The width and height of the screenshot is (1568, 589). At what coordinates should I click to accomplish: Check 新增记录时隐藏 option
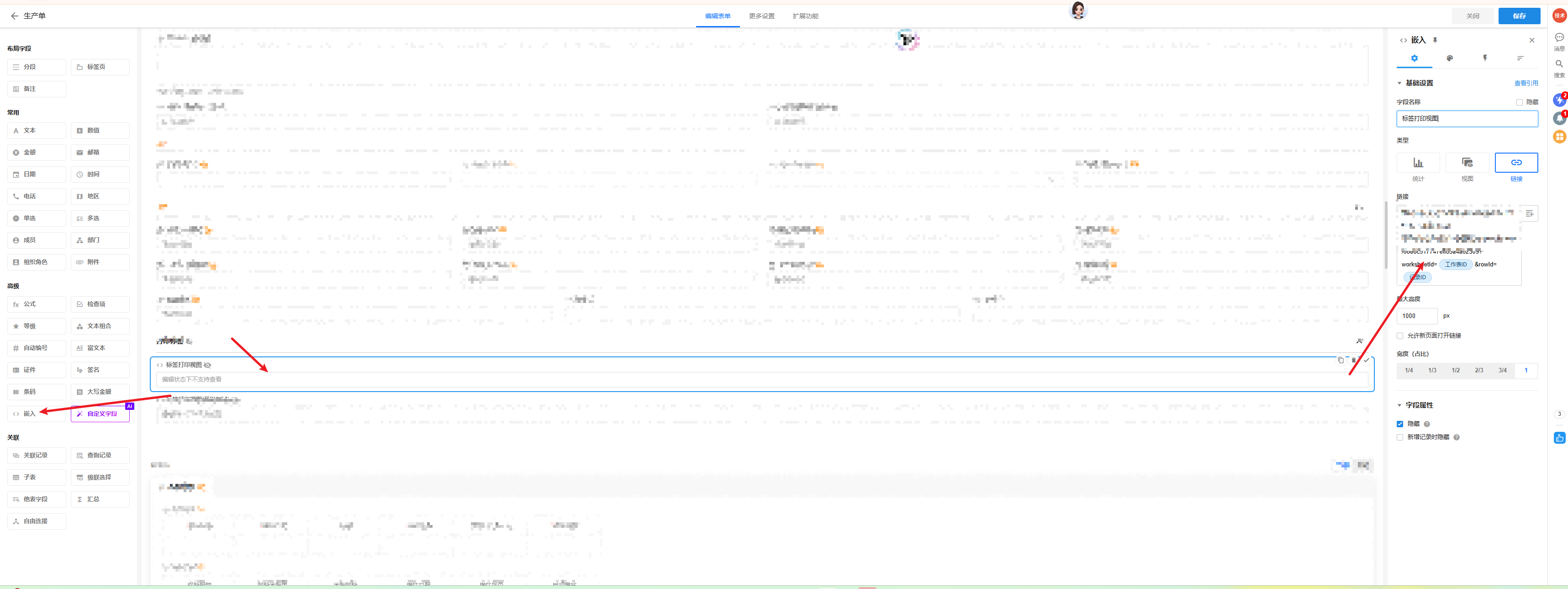(1400, 437)
